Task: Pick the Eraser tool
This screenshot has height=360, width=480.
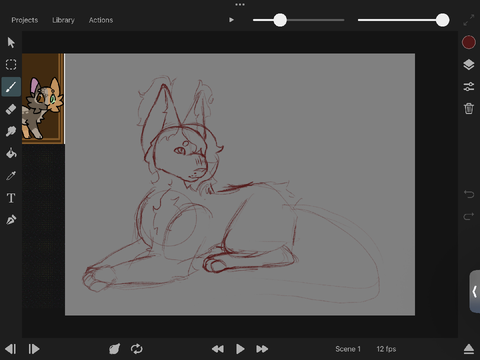Action: pyautogui.click(x=11, y=109)
